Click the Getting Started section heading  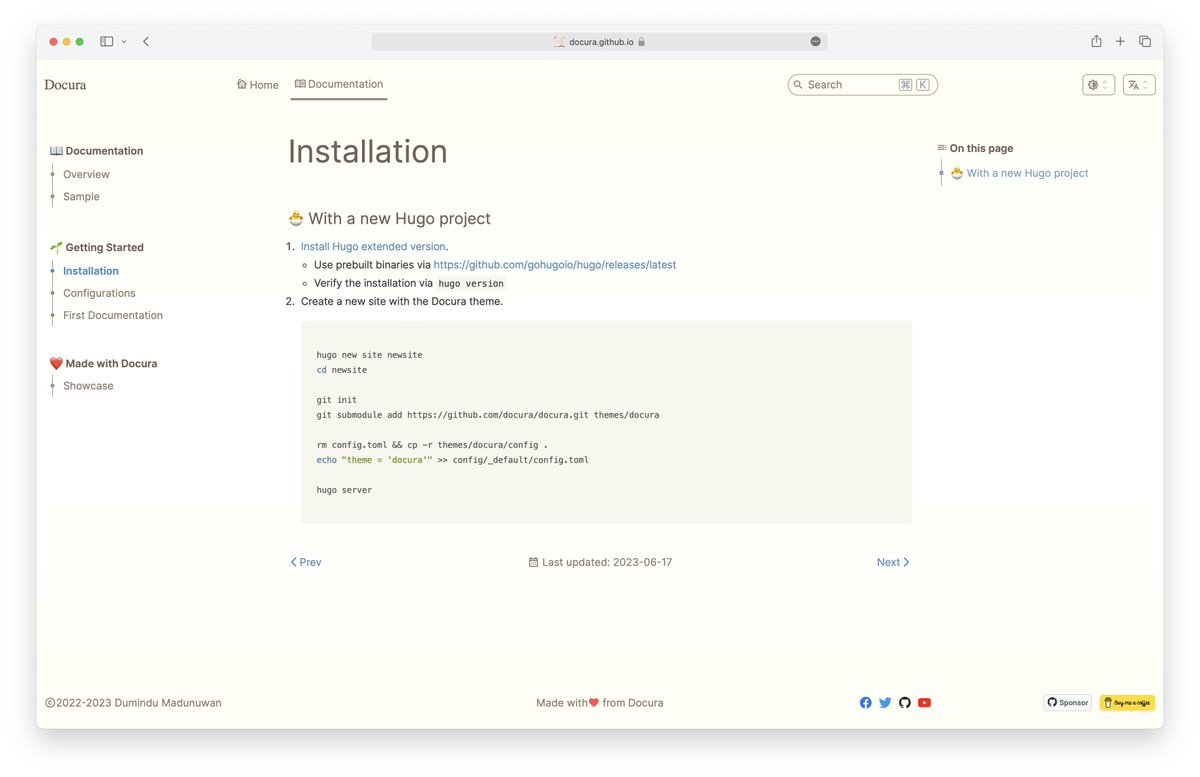[97, 247]
